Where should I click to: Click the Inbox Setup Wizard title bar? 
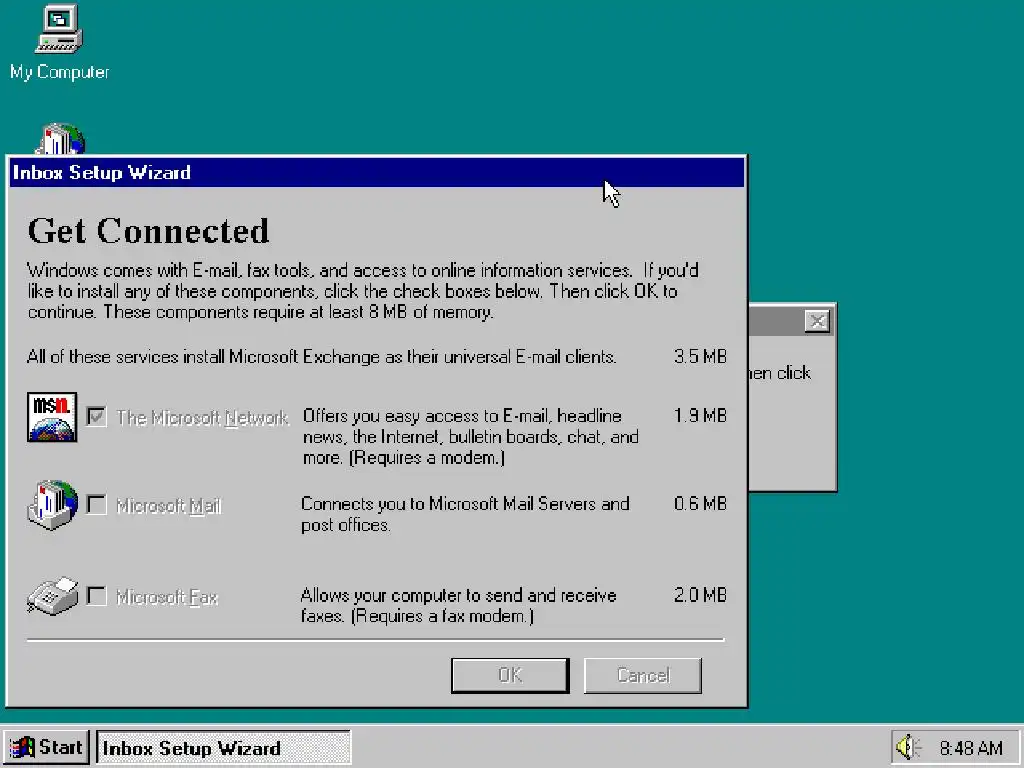tap(377, 172)
